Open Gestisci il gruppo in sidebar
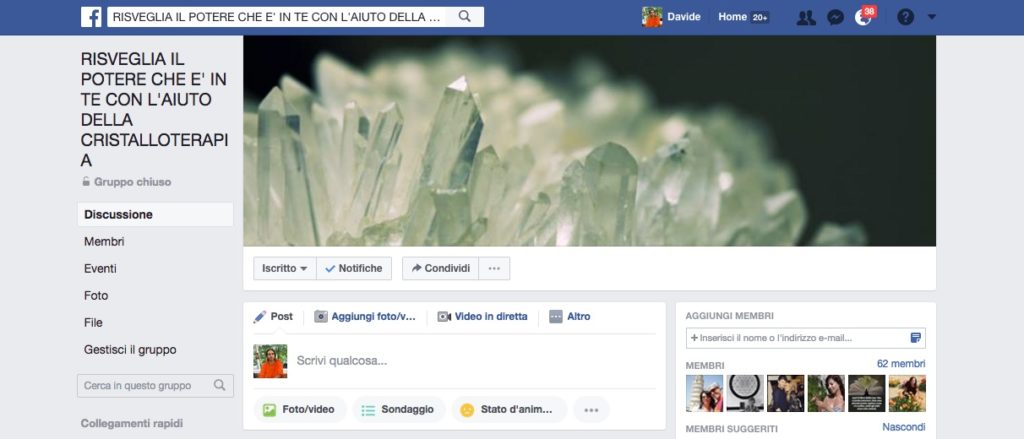The height and width of the screenshot is (439, 1024). [130, 350]
